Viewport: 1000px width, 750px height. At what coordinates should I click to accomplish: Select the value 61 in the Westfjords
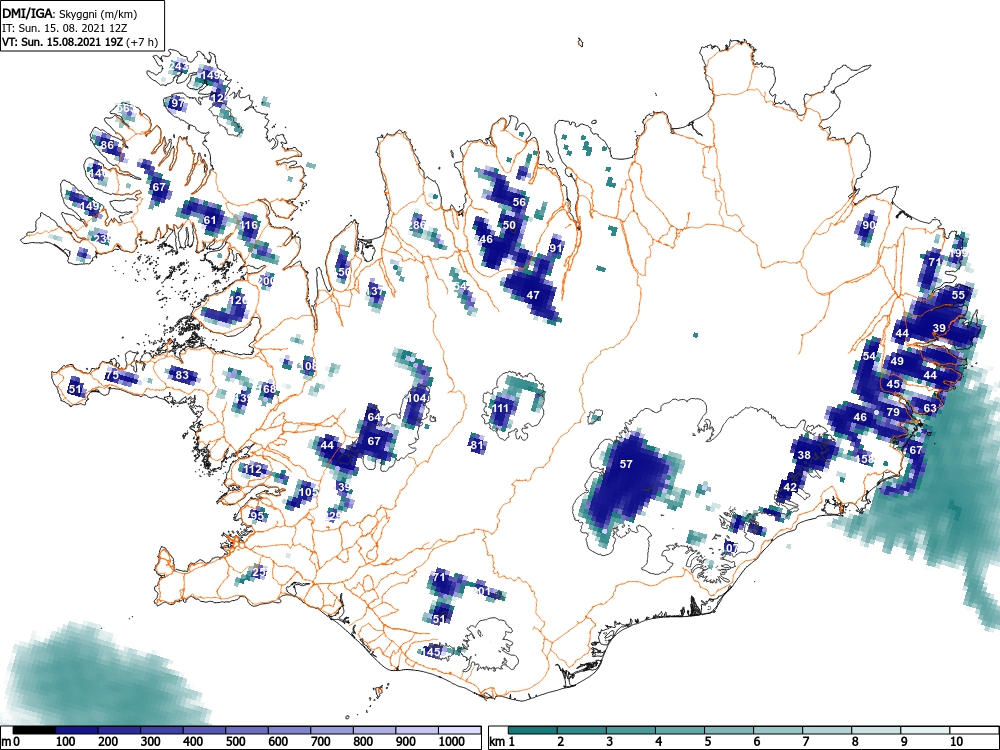click(210, 221)
